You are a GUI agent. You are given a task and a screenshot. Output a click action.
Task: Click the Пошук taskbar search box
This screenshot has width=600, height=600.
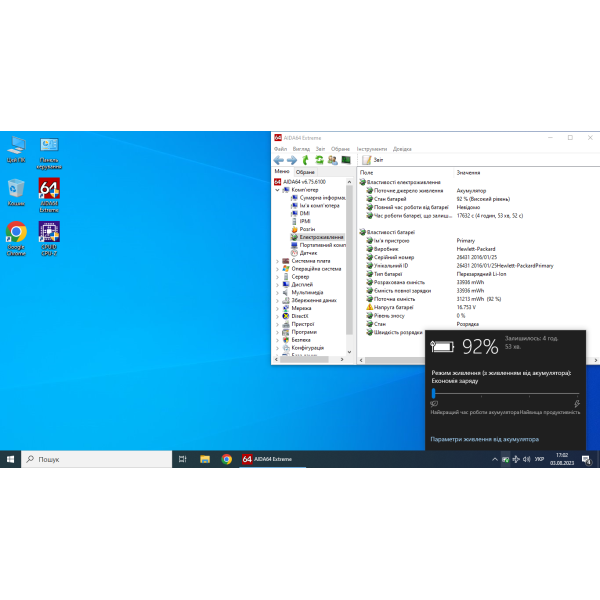click(x=96, y=459)
